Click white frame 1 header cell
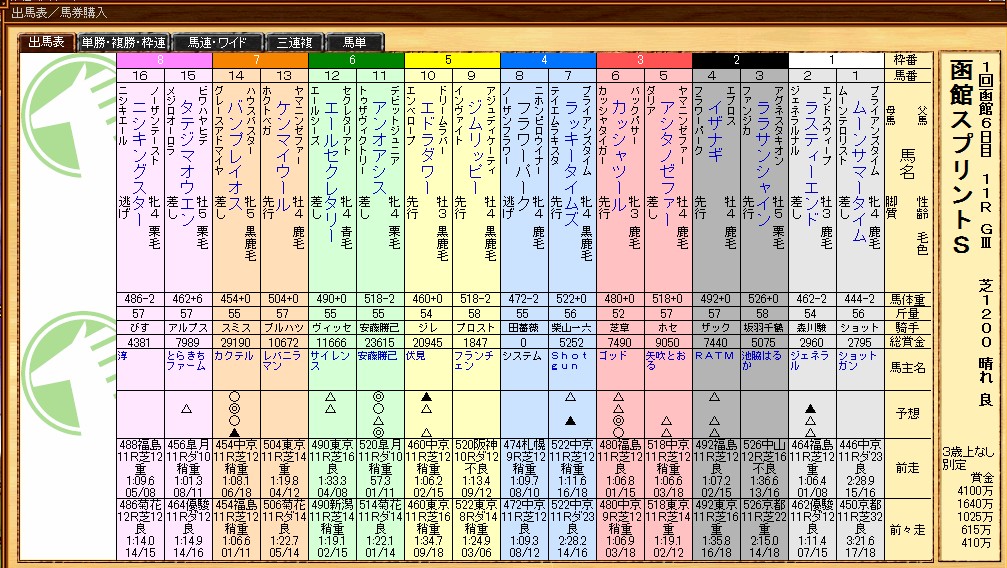The width and height of the screenshot is (1007, 568). 836,60
